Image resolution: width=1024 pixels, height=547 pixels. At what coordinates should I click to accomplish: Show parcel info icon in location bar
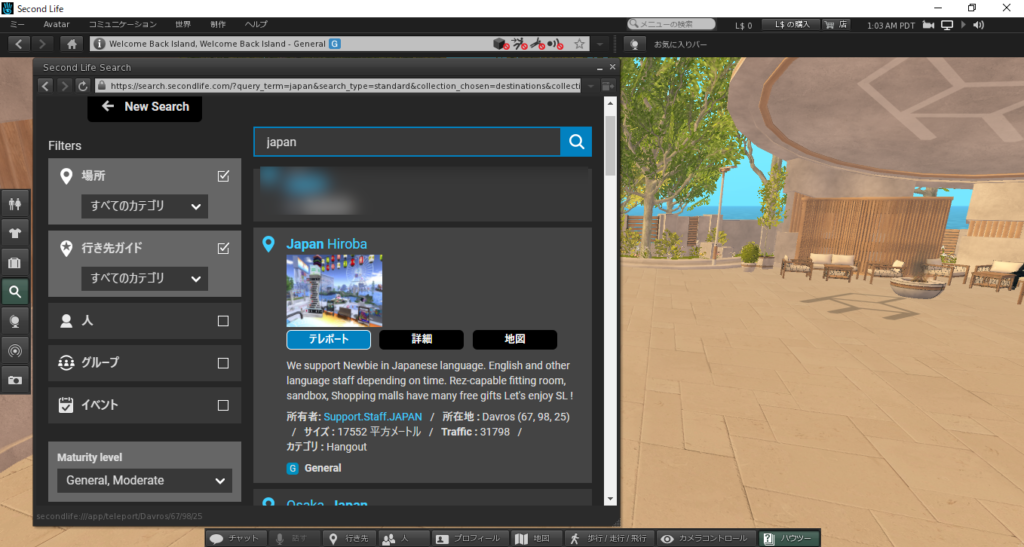tap(99, 44)
